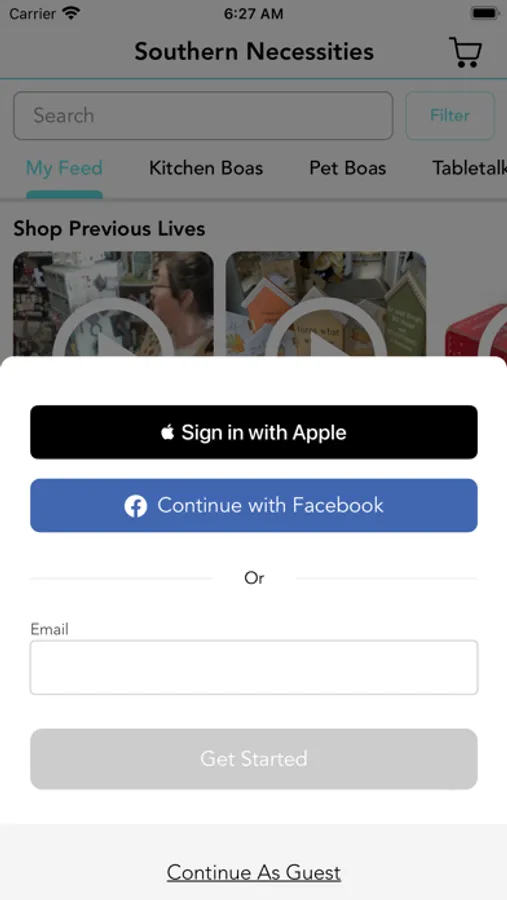Open the Filter options

pyautogui.click(x=450, y=115)
